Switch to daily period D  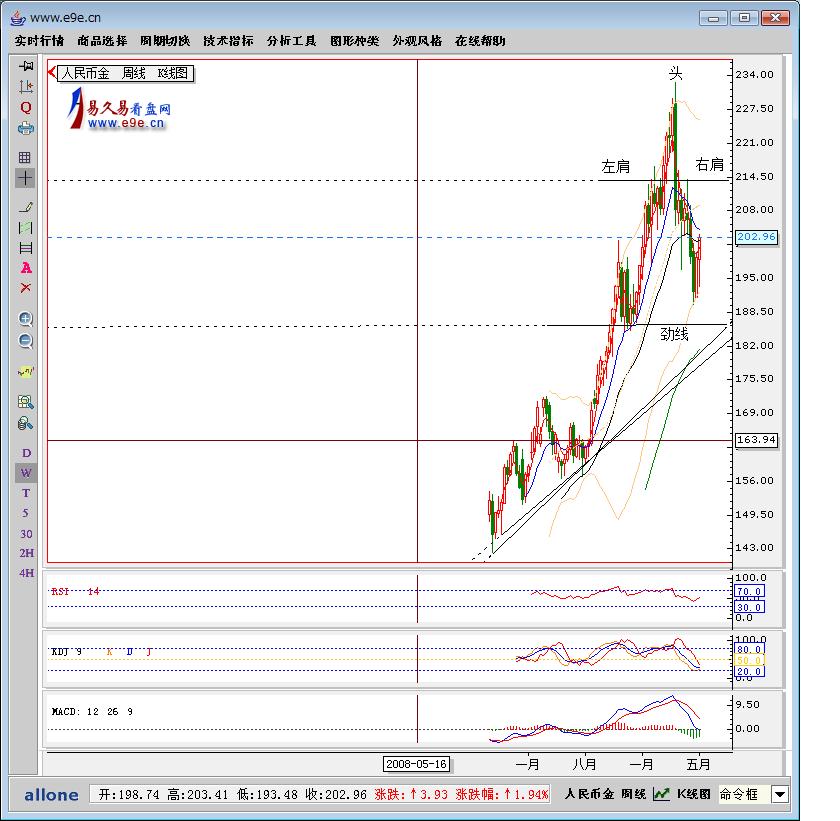pyautogui.click(x=26, y=454)
